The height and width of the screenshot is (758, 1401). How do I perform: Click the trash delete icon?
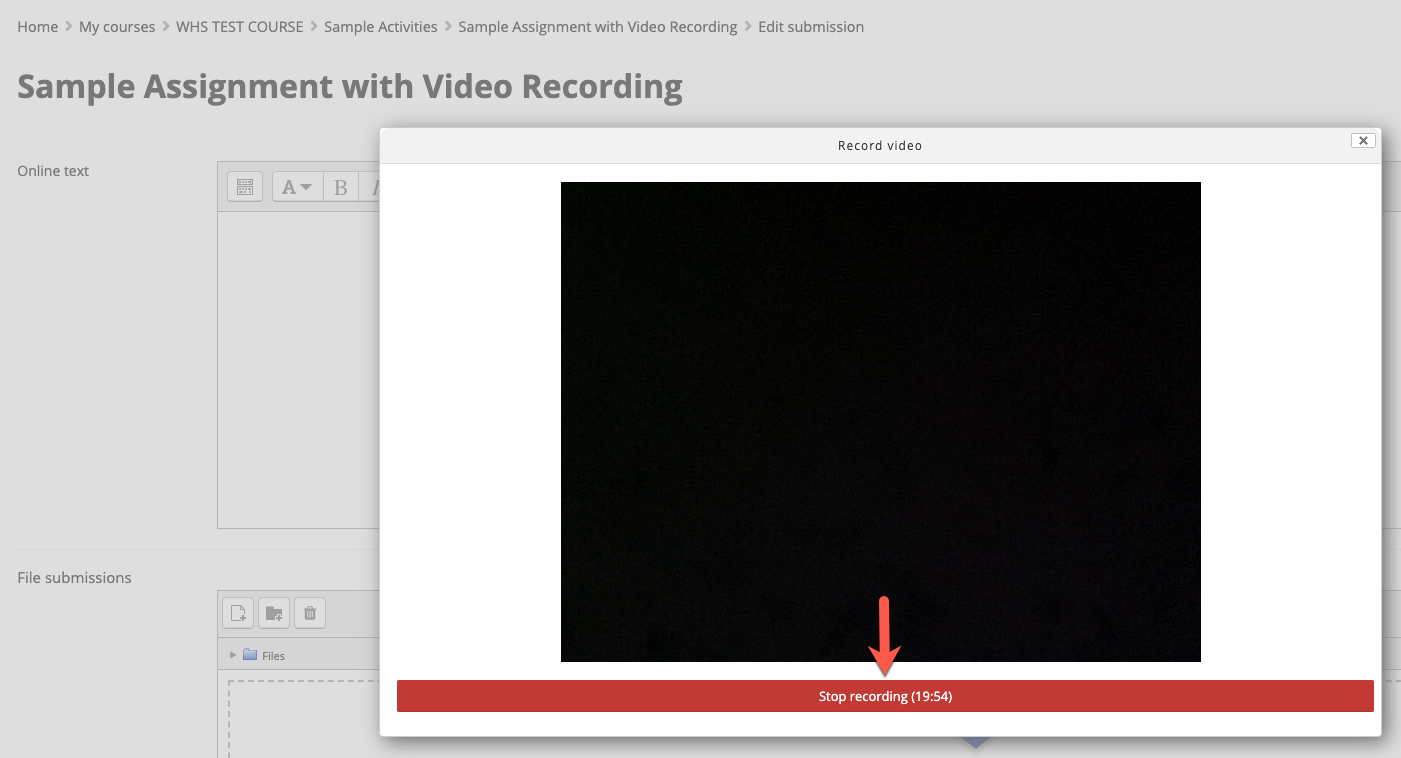click(x=310, y=613)
